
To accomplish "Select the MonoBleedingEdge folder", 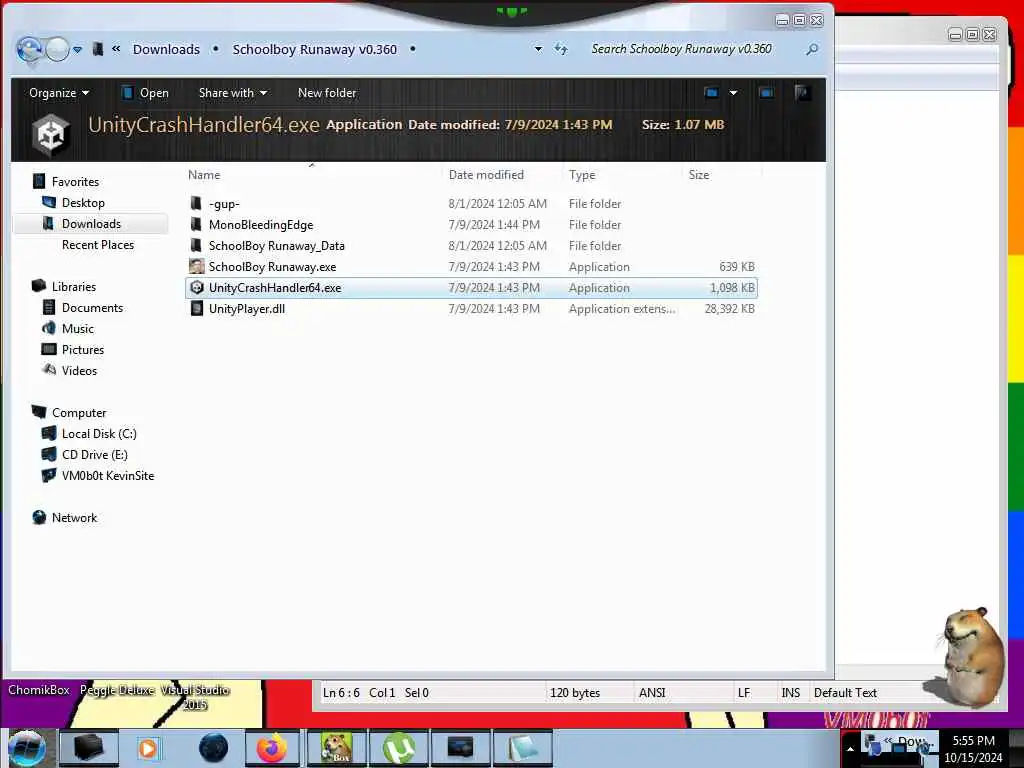I will coord(261,225).
